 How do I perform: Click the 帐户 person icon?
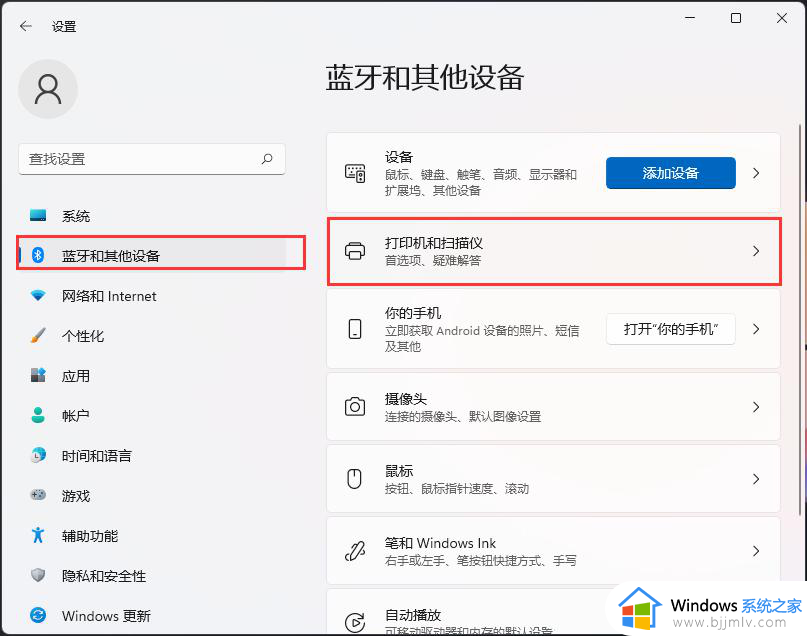click(38, 415)
